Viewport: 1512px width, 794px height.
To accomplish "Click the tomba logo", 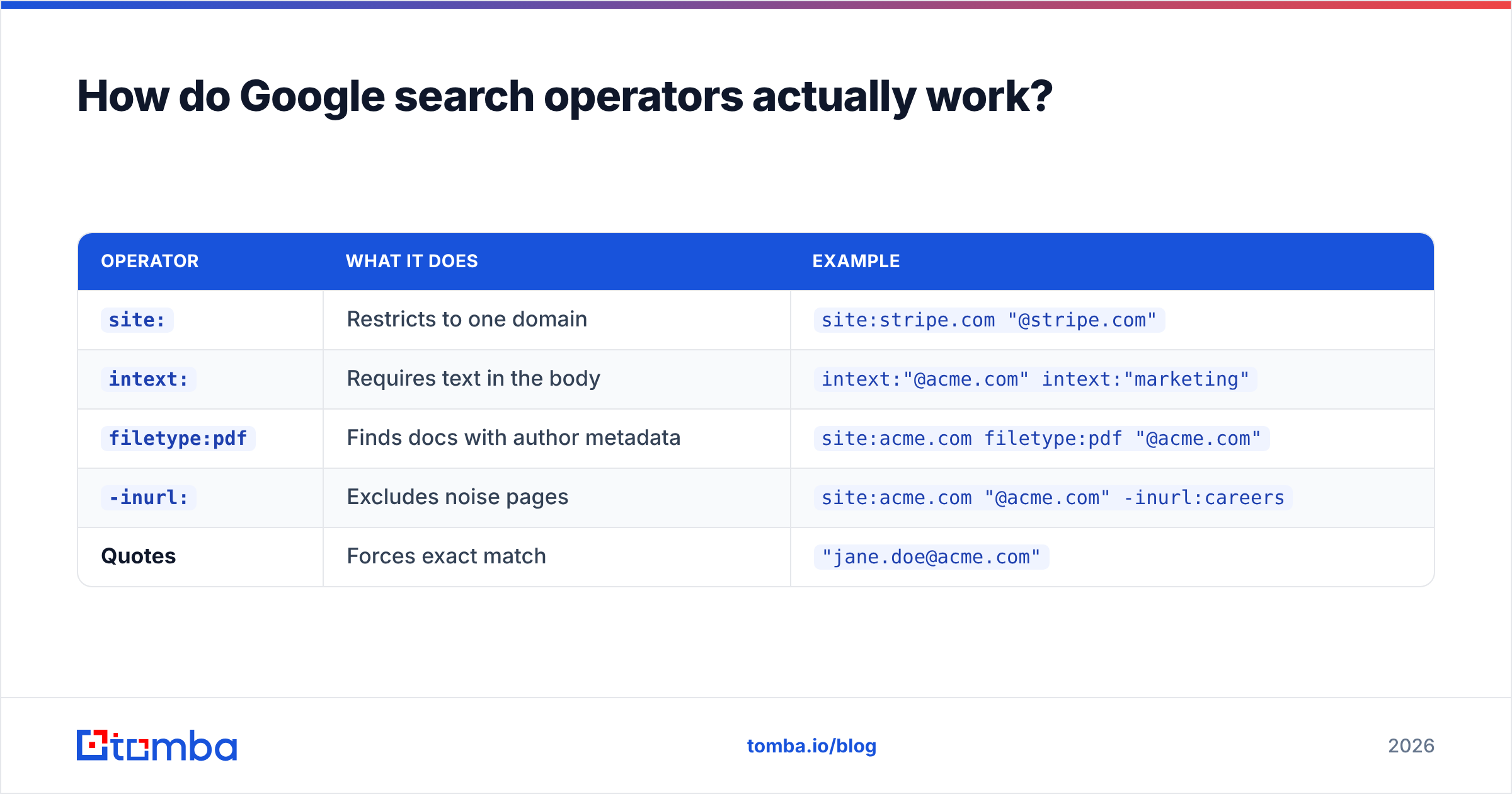I will click(157, 745).
